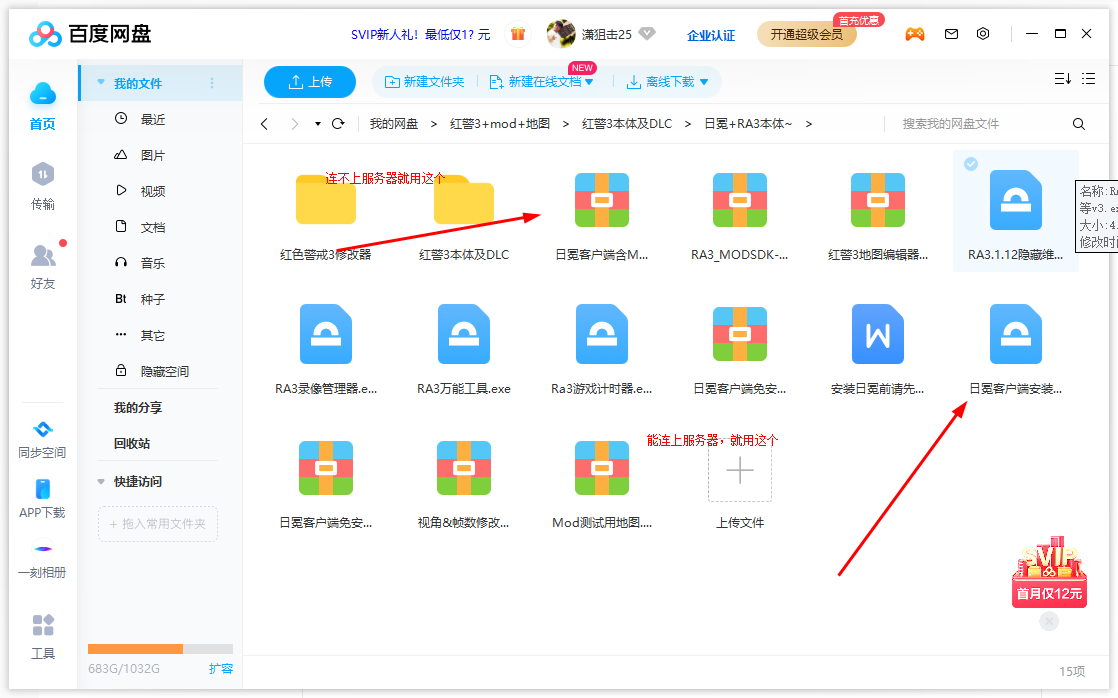Open the game controller icon
Screen dimensions: 1118x698
[x=915, y=34]
